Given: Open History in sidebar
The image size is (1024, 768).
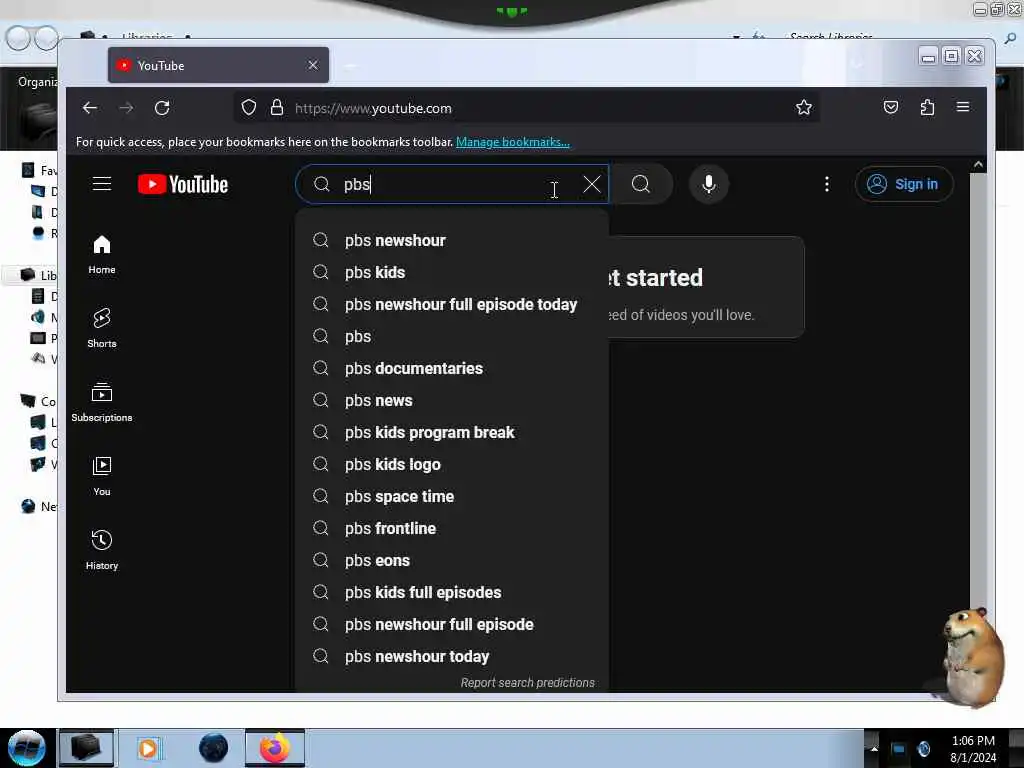Looking at the screenshot, I should pyautogui.click(x=102, y=550).
